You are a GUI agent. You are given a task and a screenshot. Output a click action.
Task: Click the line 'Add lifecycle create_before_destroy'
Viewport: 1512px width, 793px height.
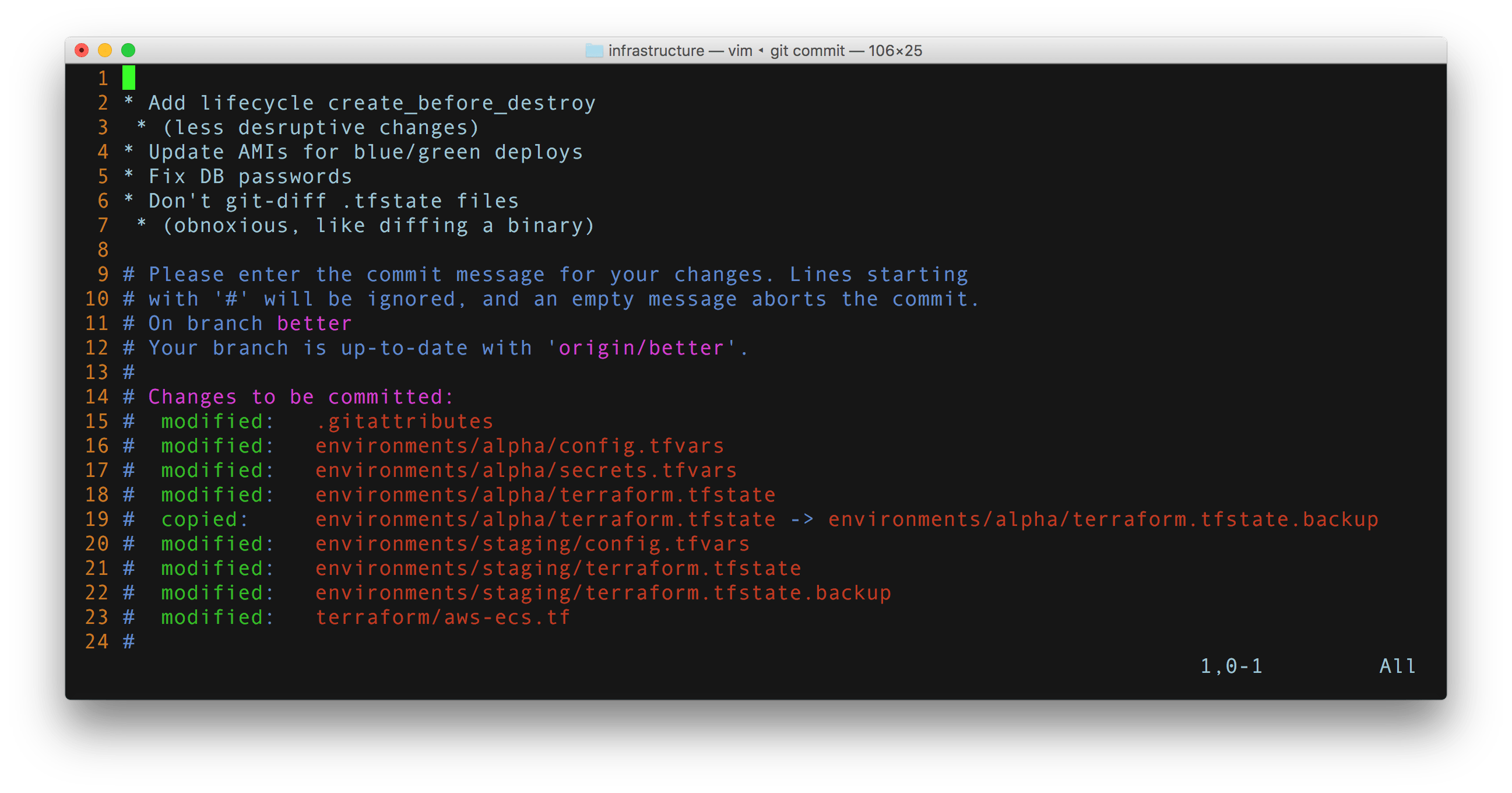(371, 103)
